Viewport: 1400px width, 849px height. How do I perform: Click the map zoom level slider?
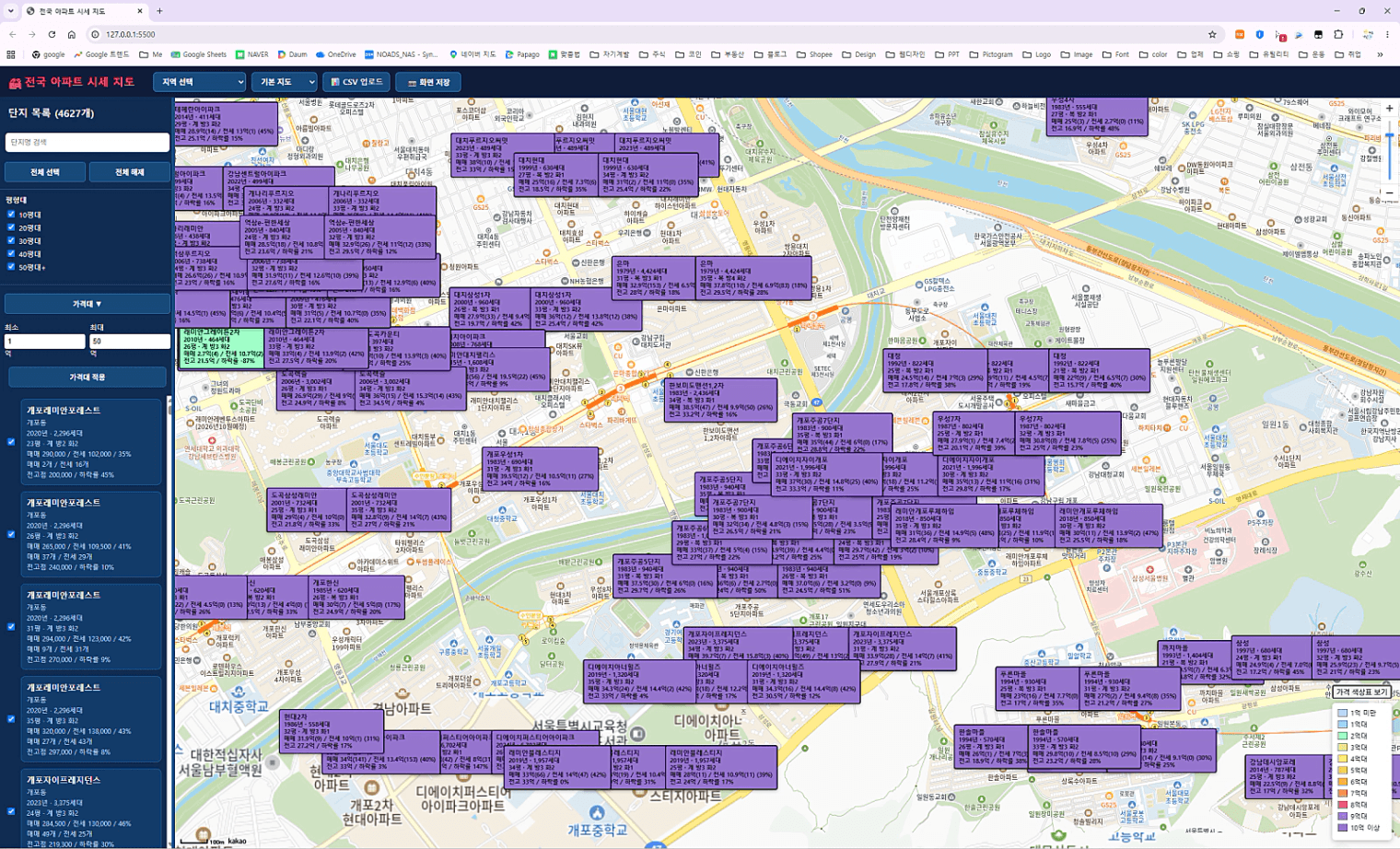pos(1389,151)
